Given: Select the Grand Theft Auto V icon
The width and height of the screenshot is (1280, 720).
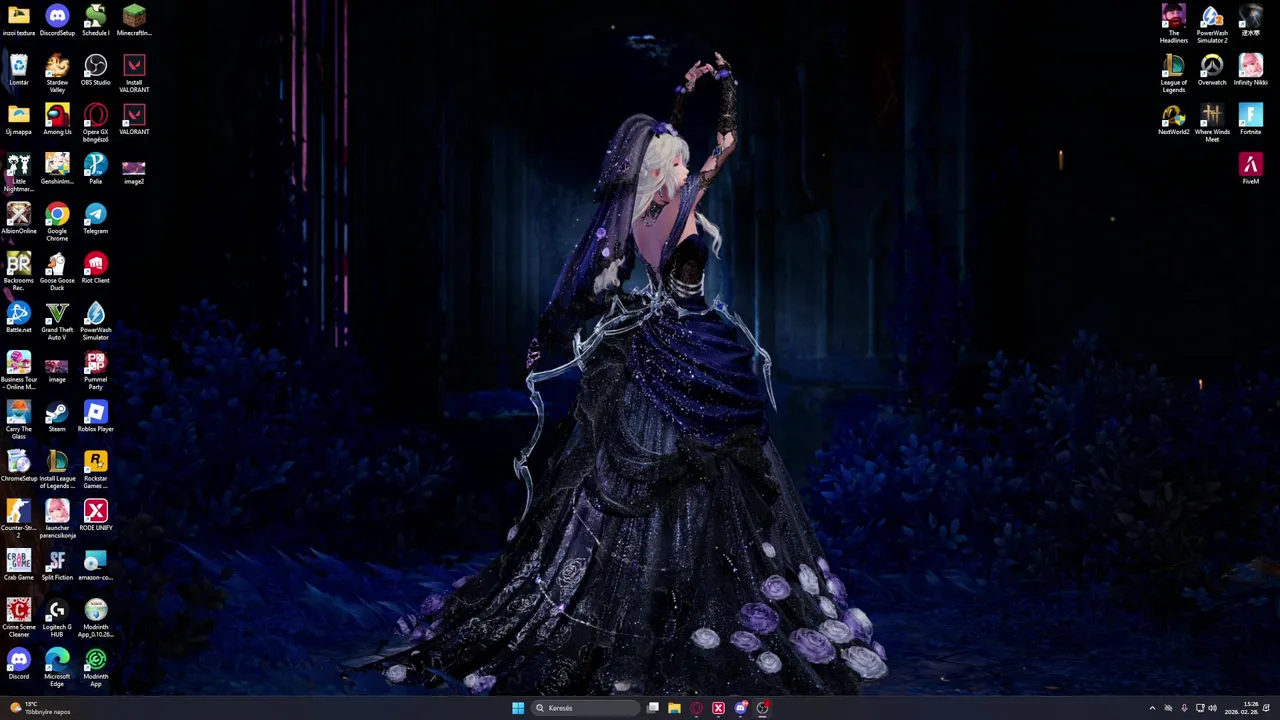Looking at the screenshot, I should [57, 321].
